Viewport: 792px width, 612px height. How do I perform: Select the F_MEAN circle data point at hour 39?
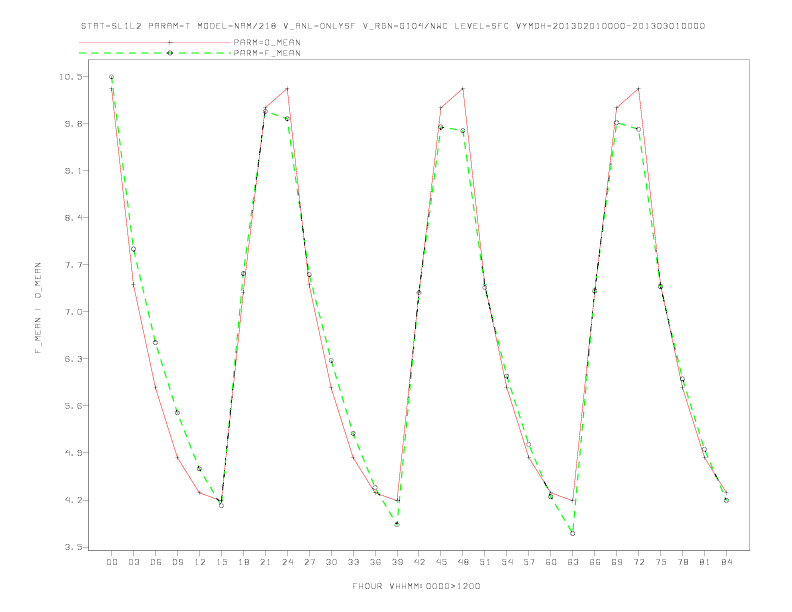(x=397, y=525)
